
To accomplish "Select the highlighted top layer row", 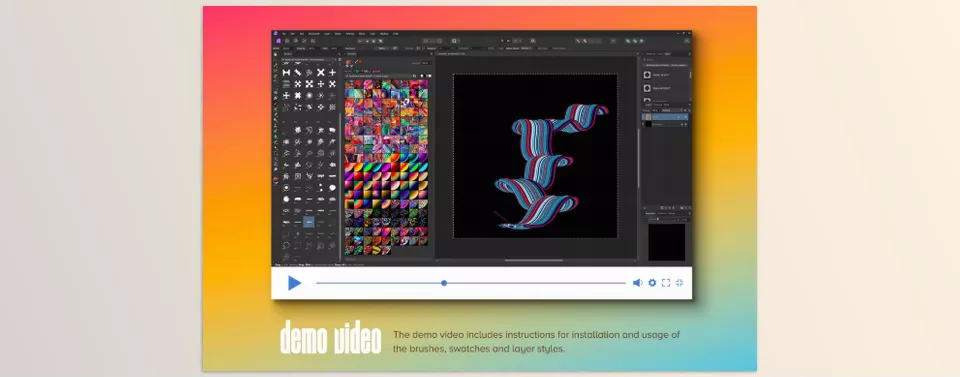I will pos(665,117).
